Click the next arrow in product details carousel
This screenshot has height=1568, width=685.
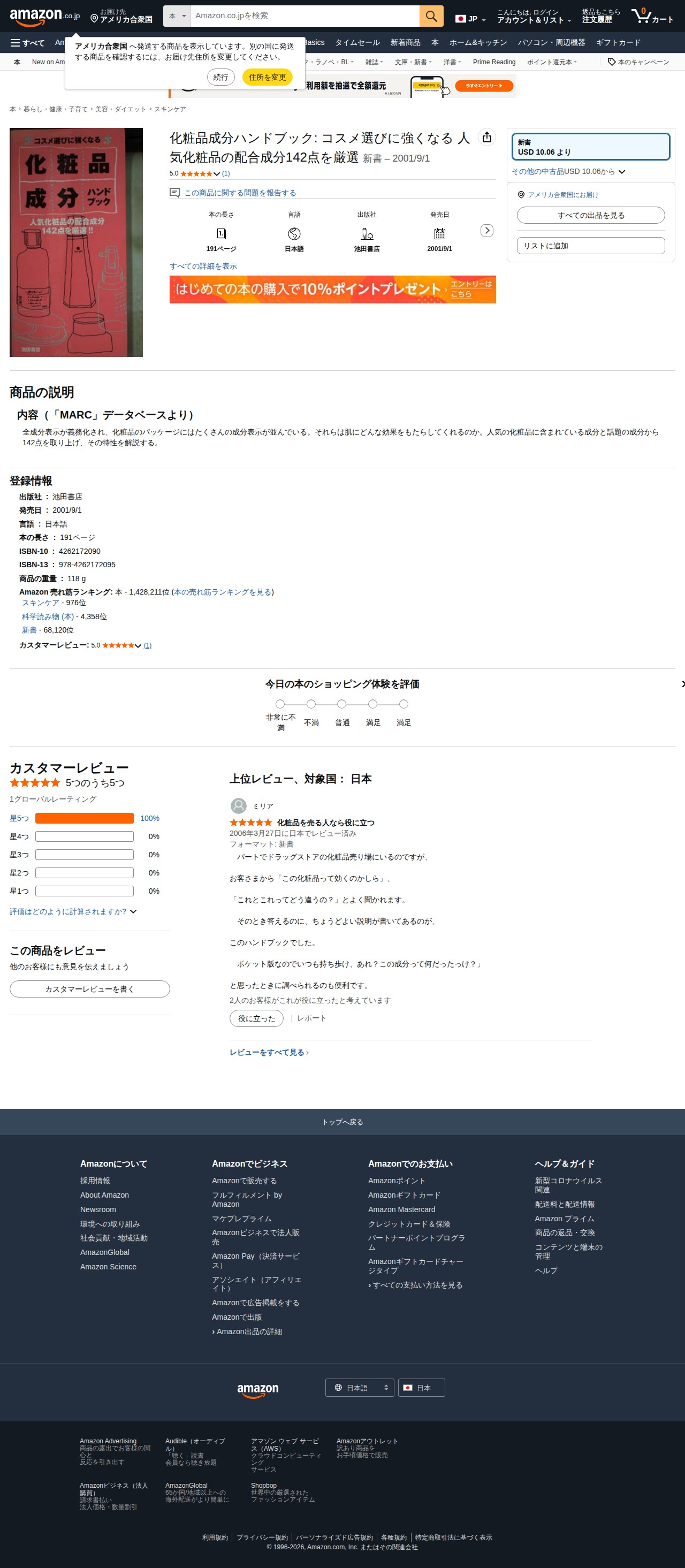pyautogui.click(x=486, y=231)
